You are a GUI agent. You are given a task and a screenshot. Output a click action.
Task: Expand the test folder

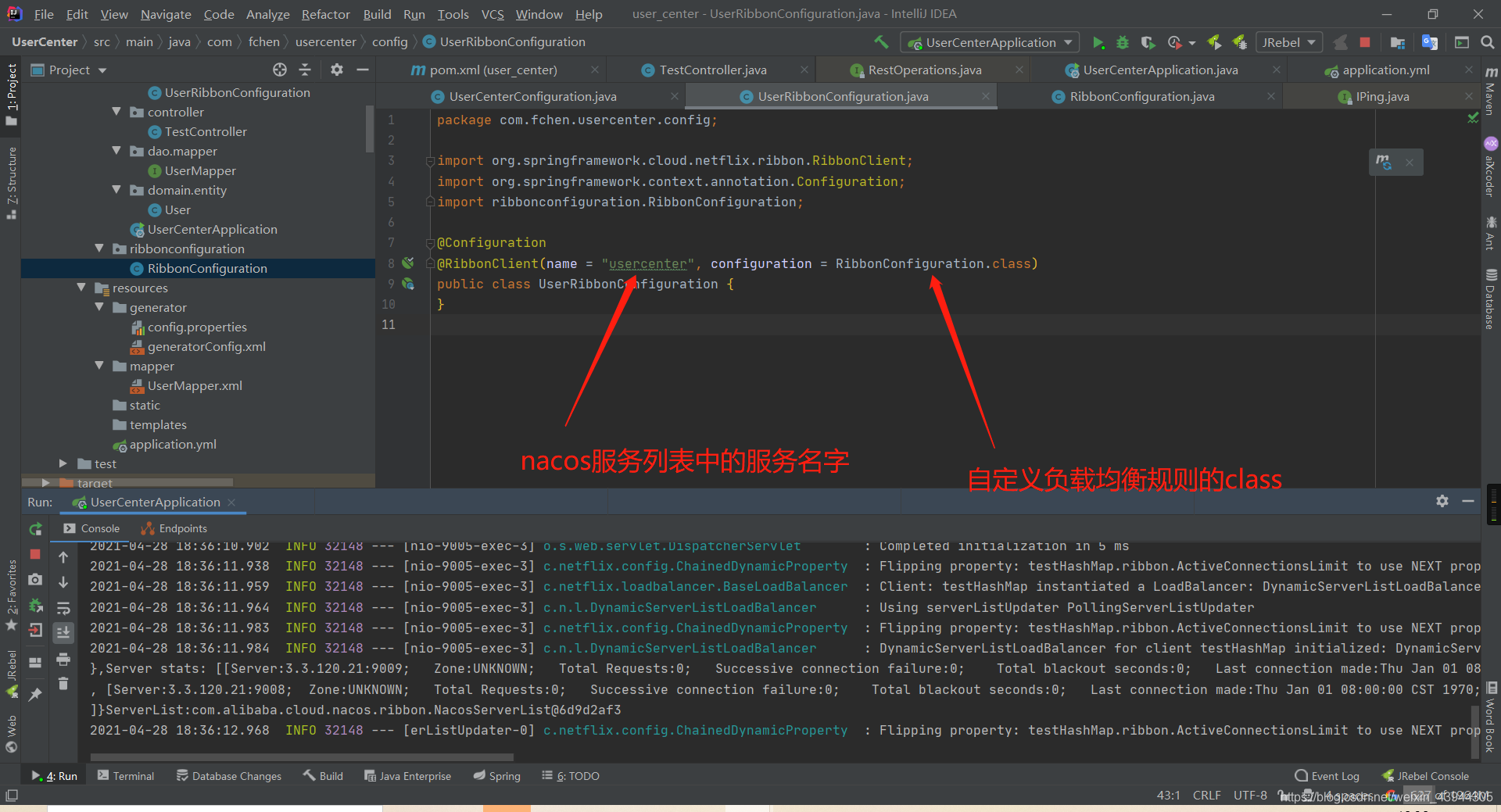point(63,463)
